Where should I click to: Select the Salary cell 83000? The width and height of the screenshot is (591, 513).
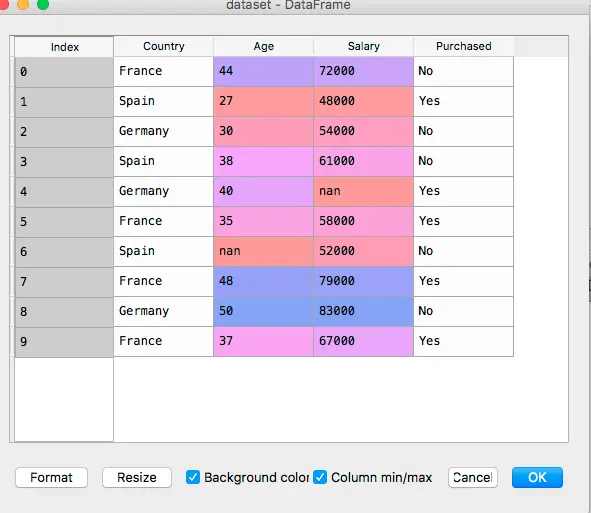(x=363, y=311)
